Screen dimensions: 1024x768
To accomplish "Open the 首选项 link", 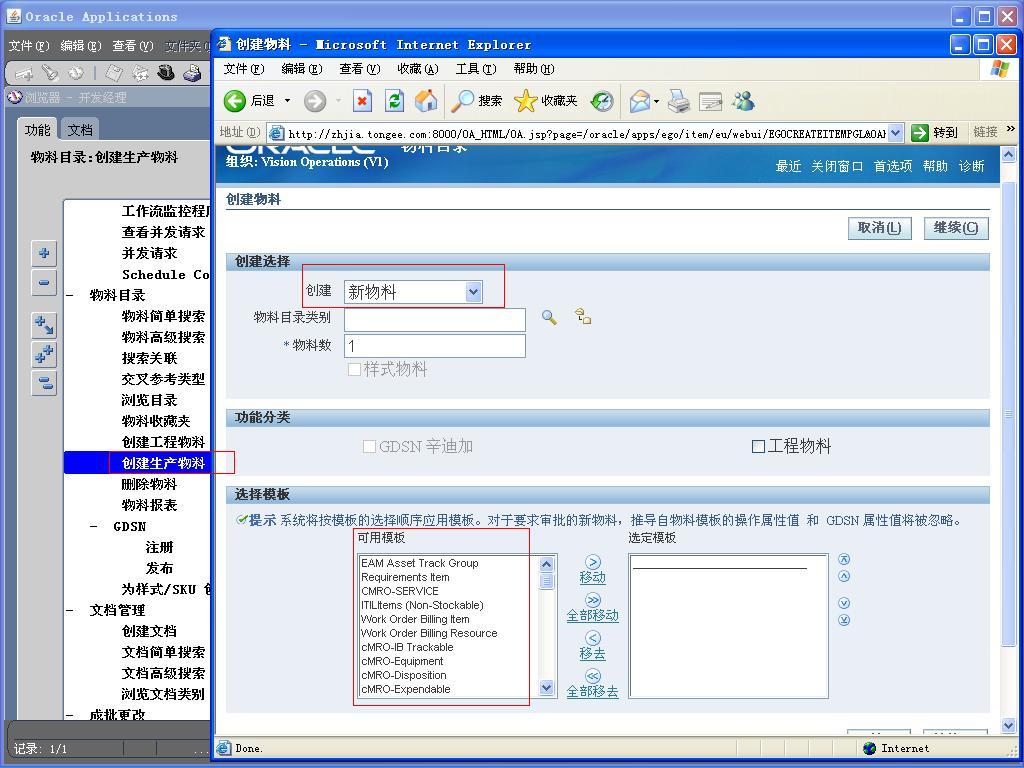I will [893, 167].
